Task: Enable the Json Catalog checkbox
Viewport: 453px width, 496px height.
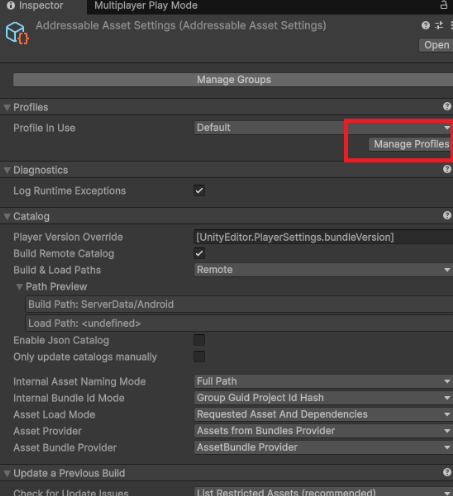Action: (x=199, y=340)
